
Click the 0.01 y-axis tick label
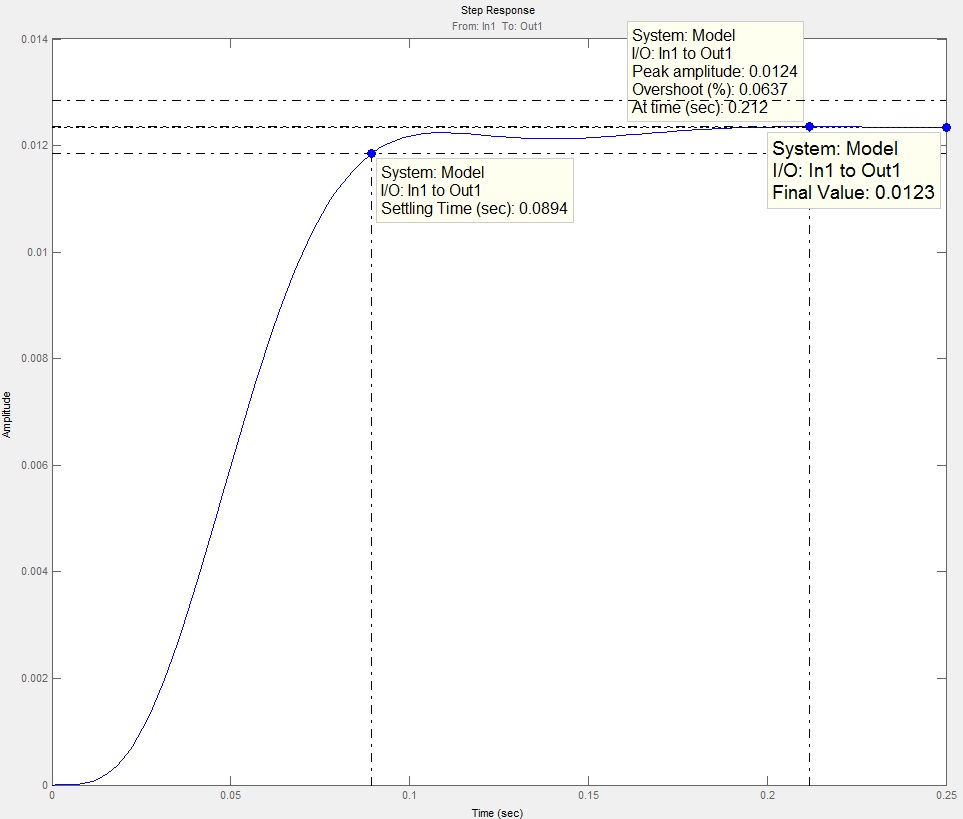coord(37,252)
